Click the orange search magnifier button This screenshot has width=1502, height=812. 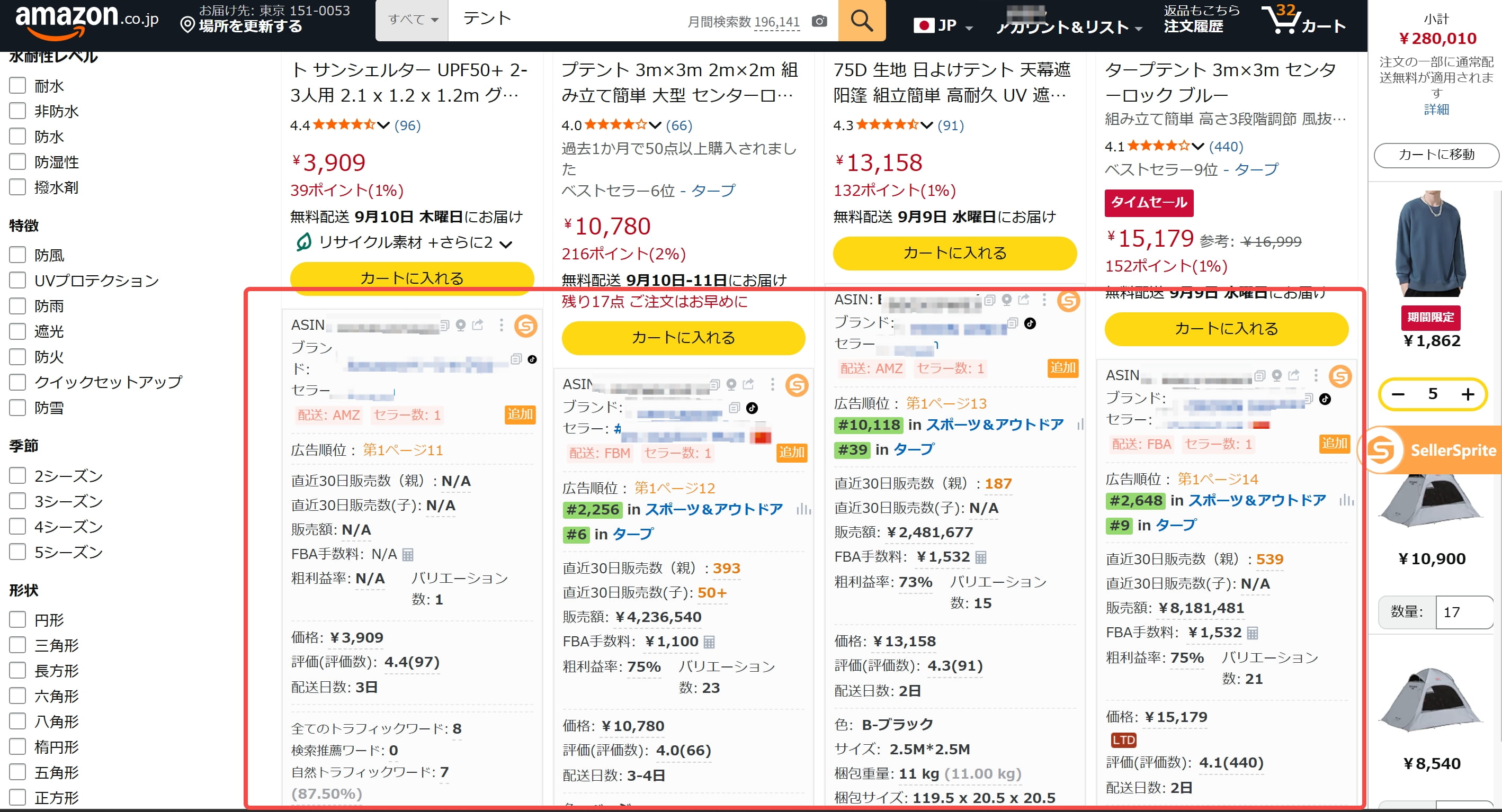(x=861, y=21)
